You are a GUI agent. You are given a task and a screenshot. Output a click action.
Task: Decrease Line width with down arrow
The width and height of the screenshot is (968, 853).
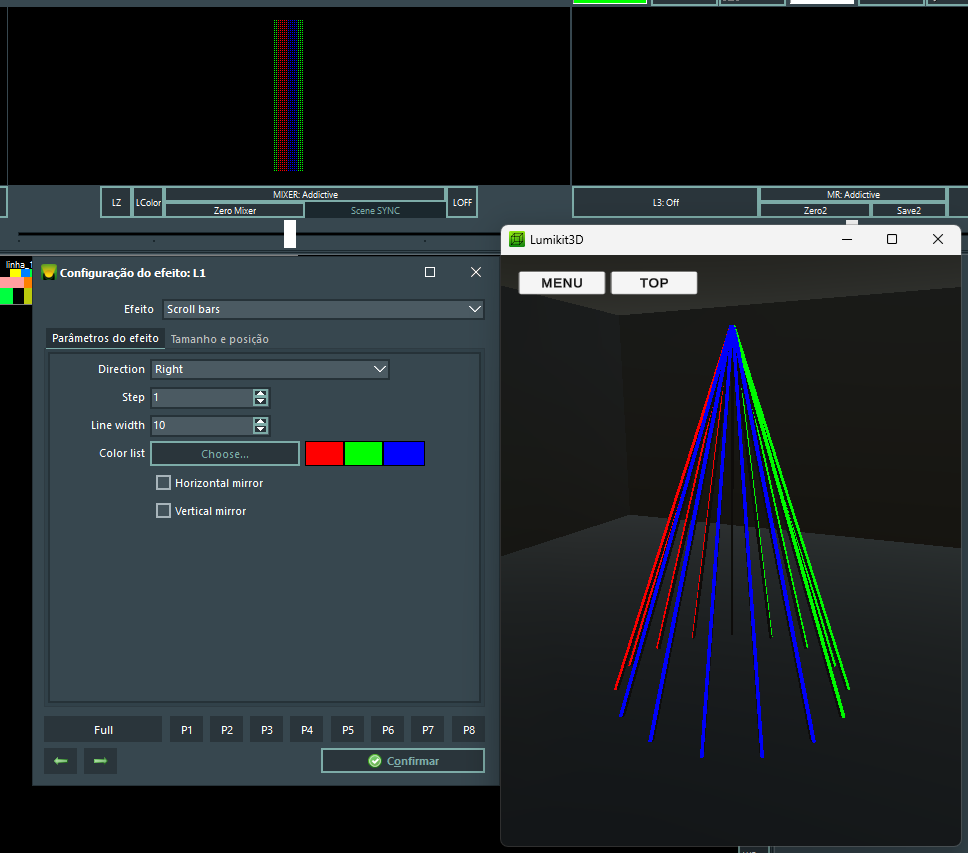pyautogui.click(x=261, y=430)
